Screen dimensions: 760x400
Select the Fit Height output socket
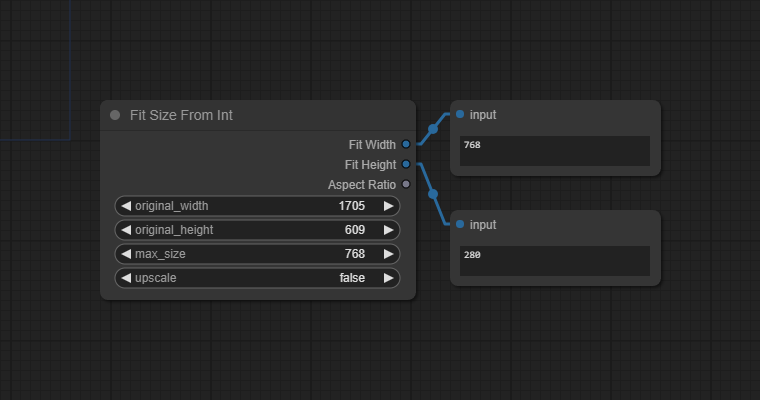pos(406,164)
